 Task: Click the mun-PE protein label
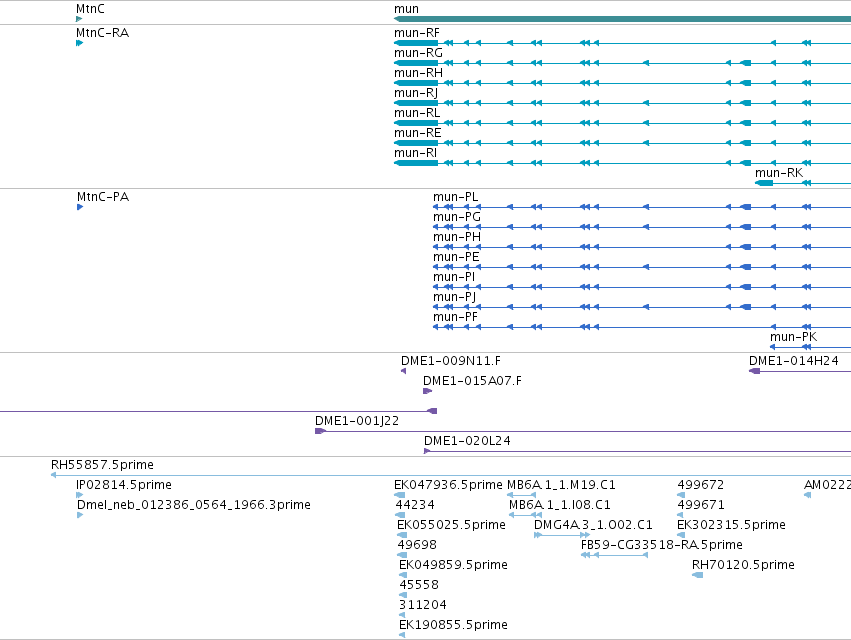coord(456,257)
